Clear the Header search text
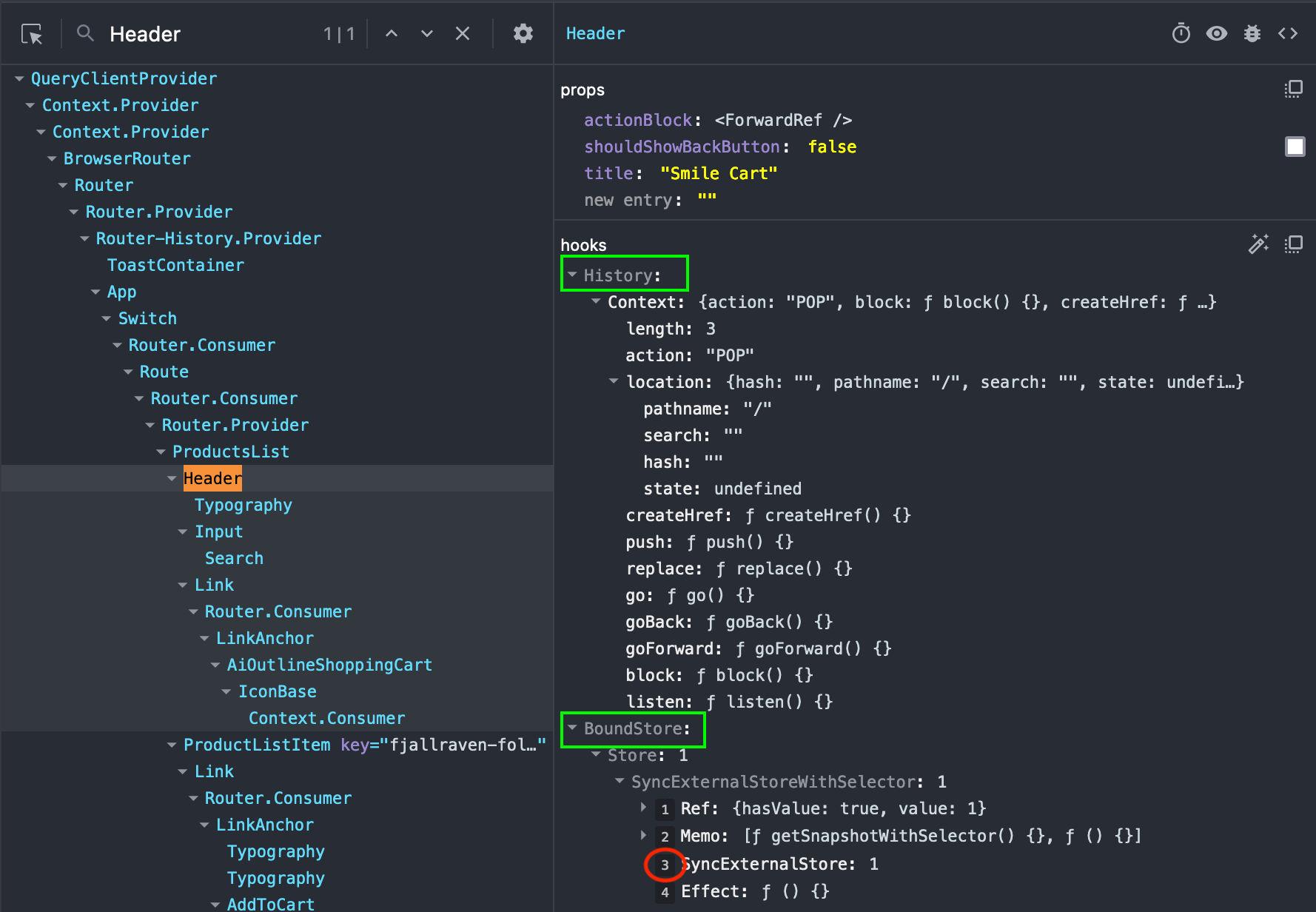Viewport: 1316px width, 912px height. [x=463, y=33]
